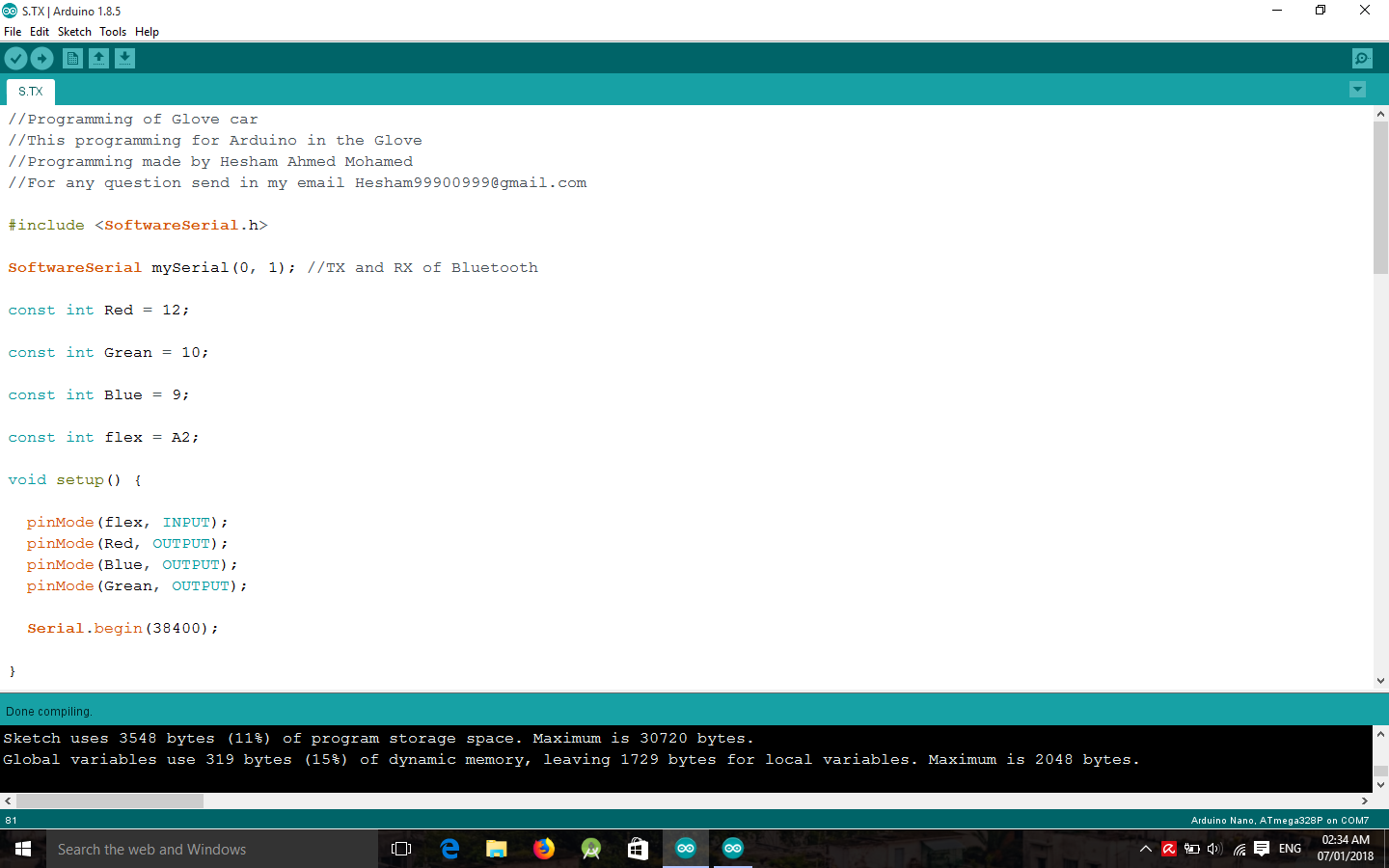Open the Serial Monitor
1389x868 pixels.
1361,58
